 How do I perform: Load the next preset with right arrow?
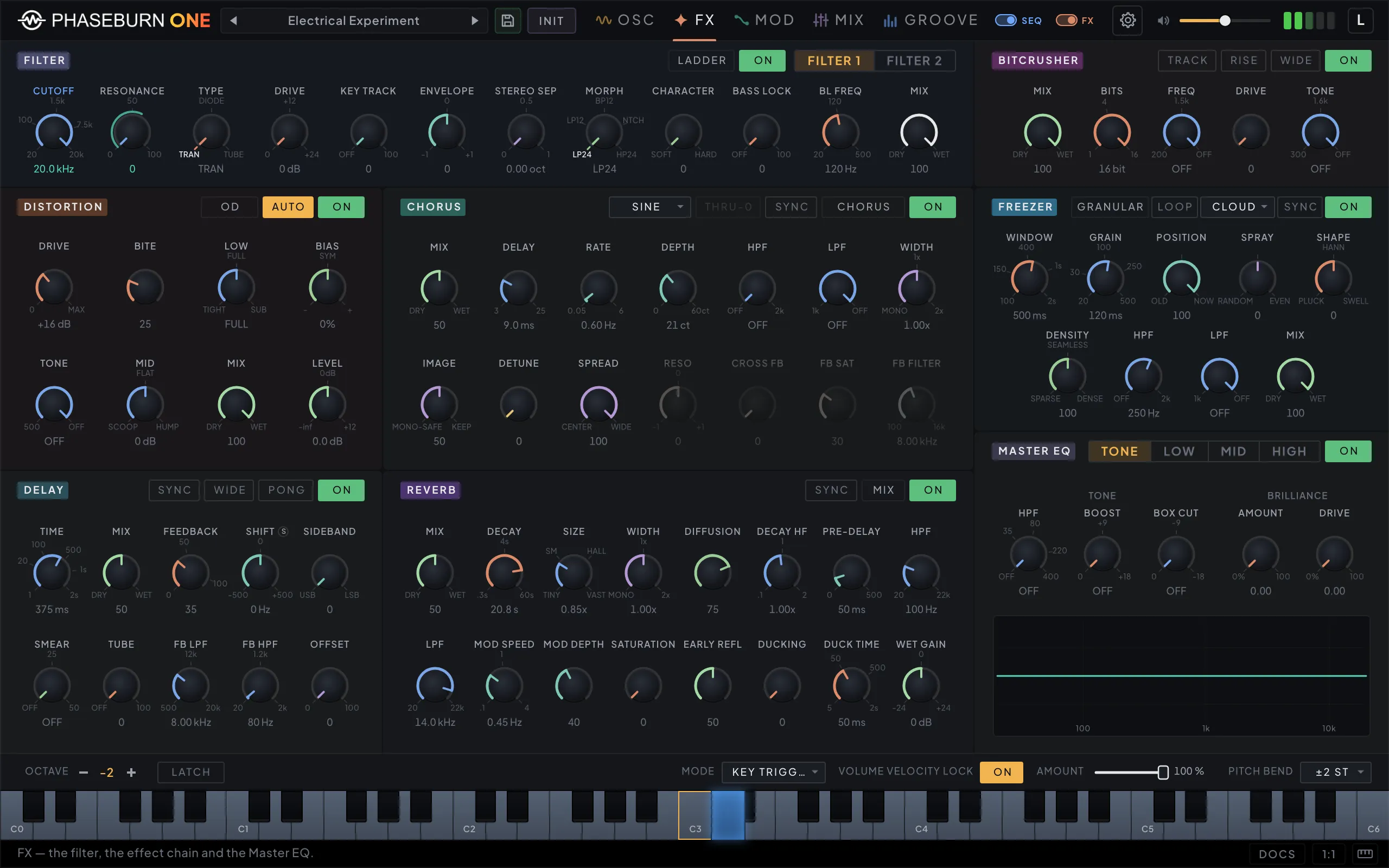(x=475, y=21)
